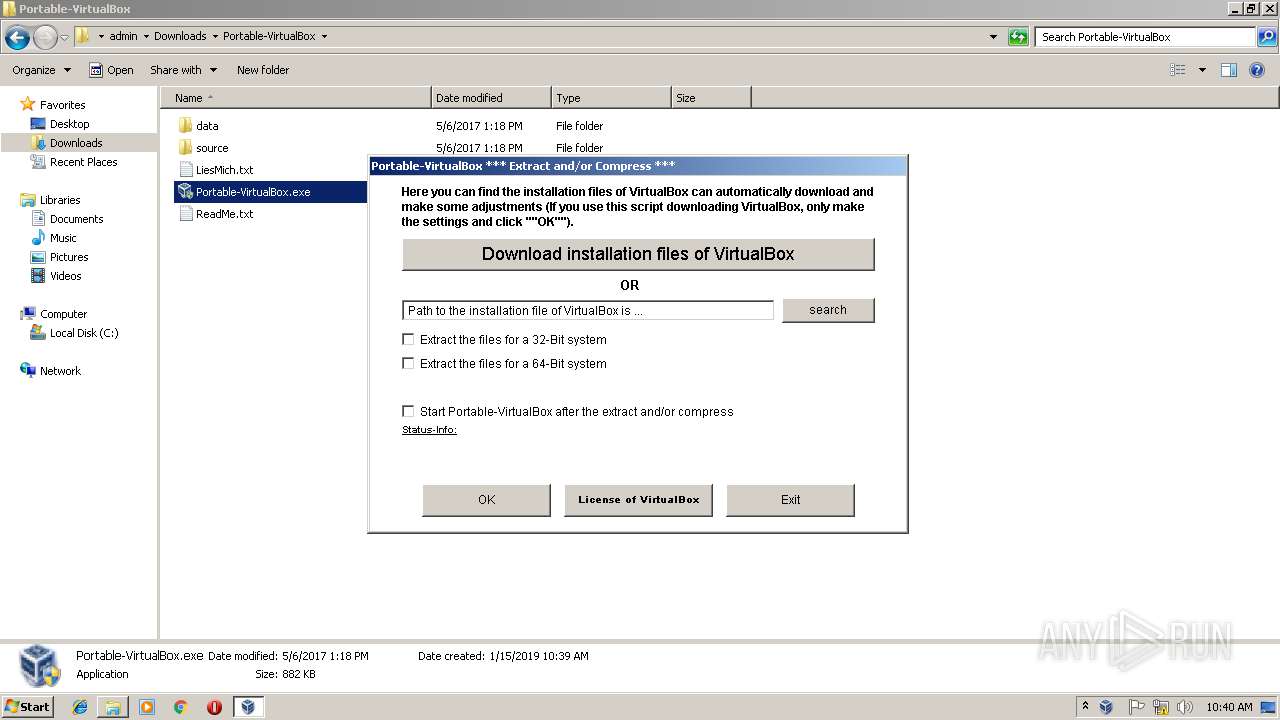Click the Change your view icon
1280x720 pixels.
(x=1178, y=70)
